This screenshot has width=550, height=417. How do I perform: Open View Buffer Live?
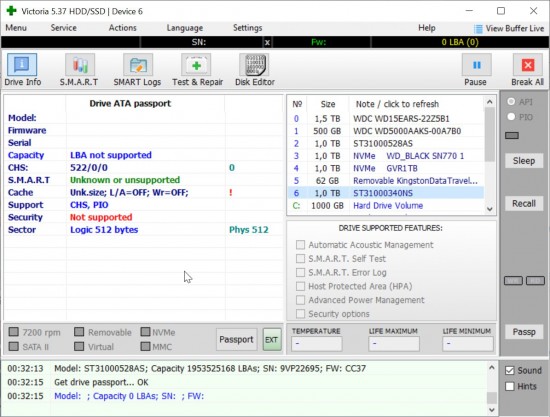click(509, 28)
